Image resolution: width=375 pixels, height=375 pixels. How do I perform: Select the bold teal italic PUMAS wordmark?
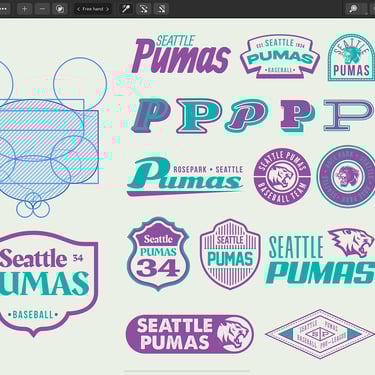click(321, 273)
